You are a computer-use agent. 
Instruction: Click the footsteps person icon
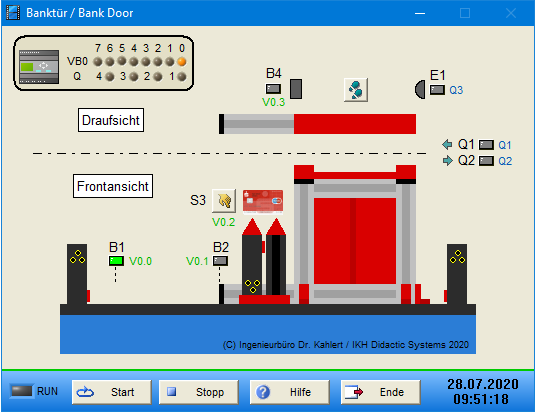(356, 90)
